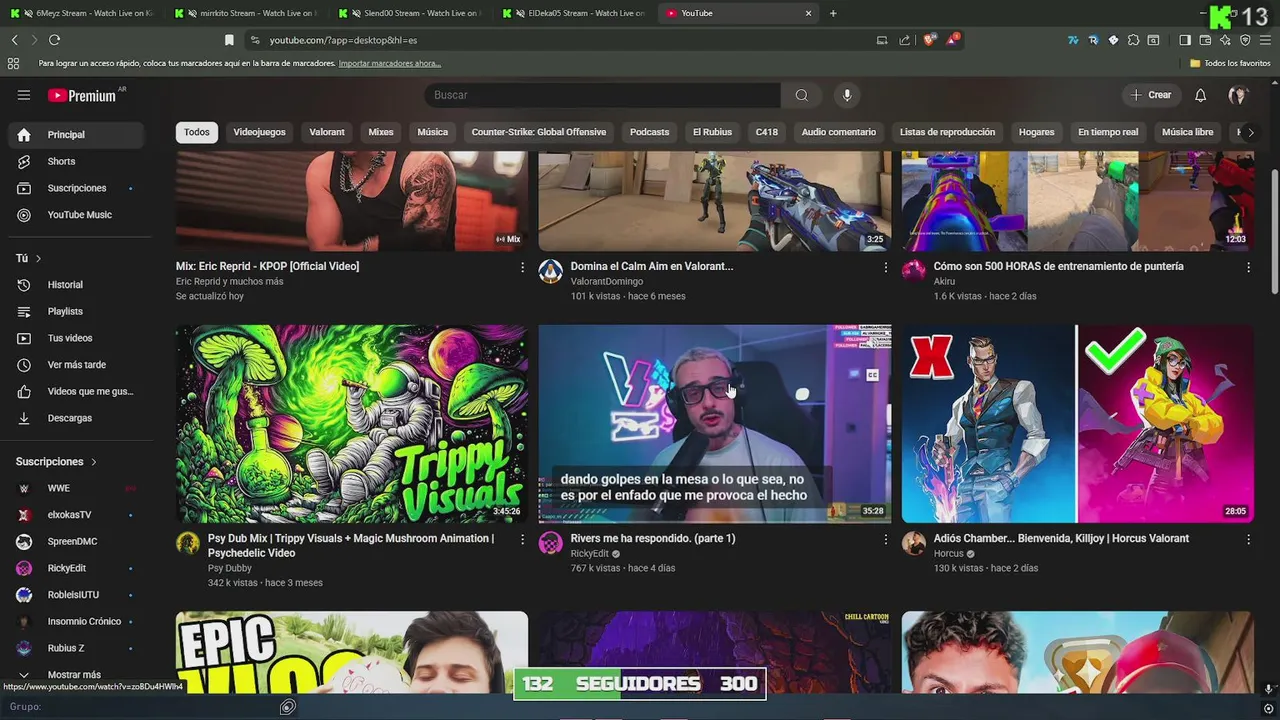
Task: Select the Audio comentario chip
Action: click(838, 132)
